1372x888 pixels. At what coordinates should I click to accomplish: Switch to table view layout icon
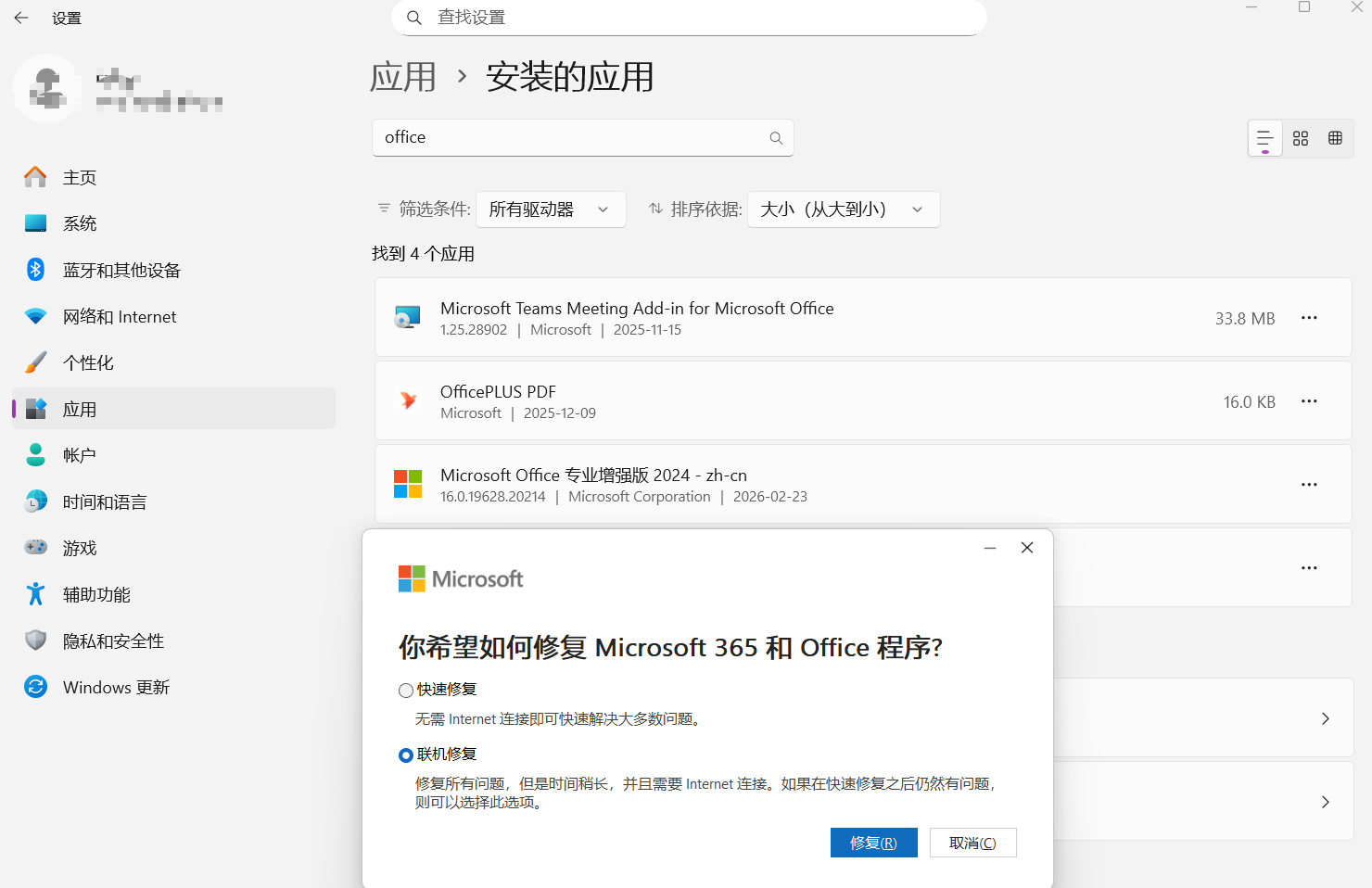[1335, 138]
